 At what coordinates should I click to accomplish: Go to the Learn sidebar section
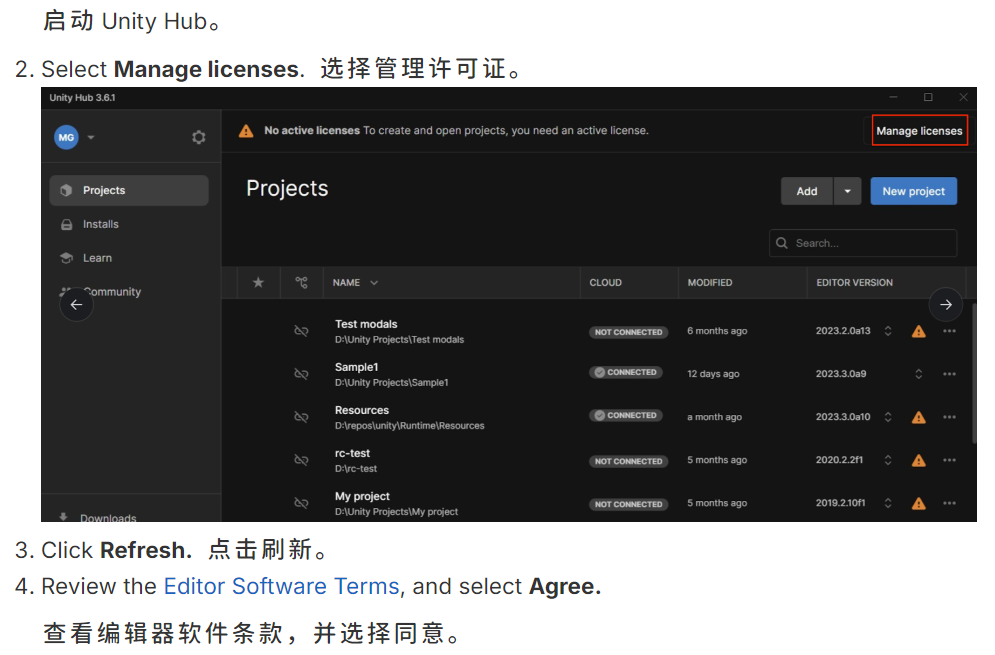tap(97, 258)
